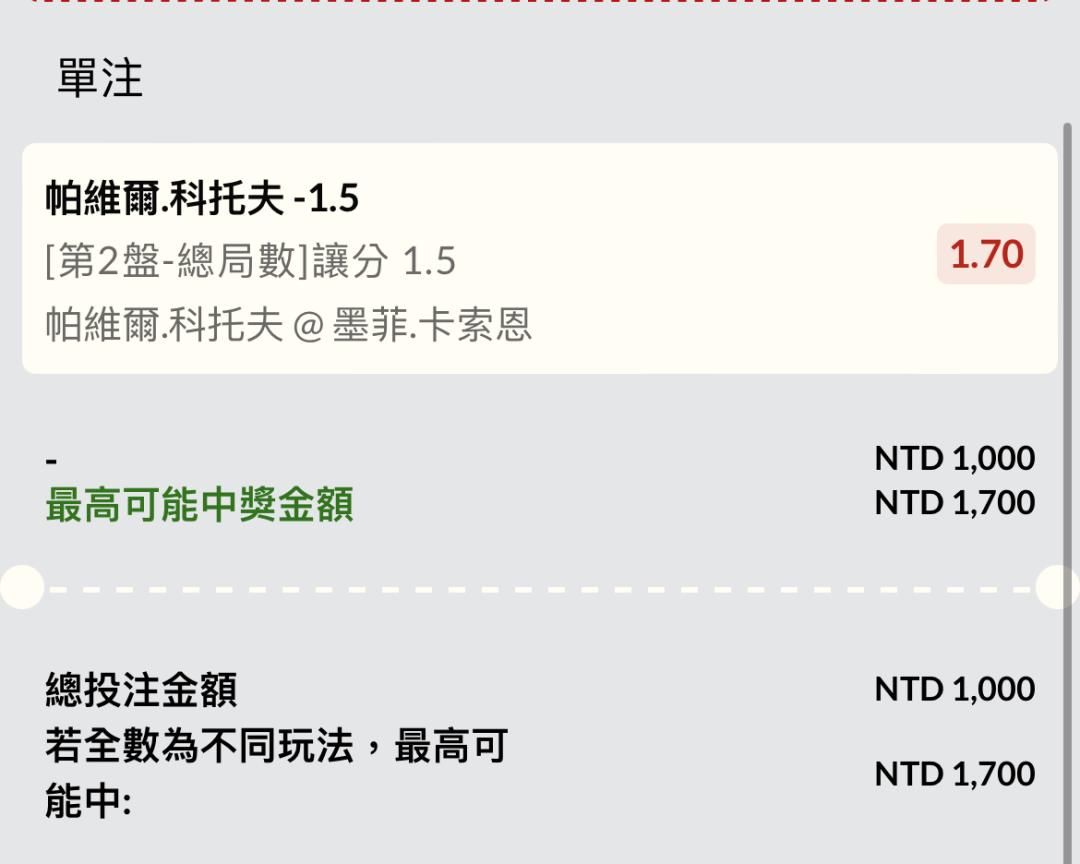This screenshot has width=1080, height=864.
Task: Click the dash label left of the stake
Action: (51, 461)
